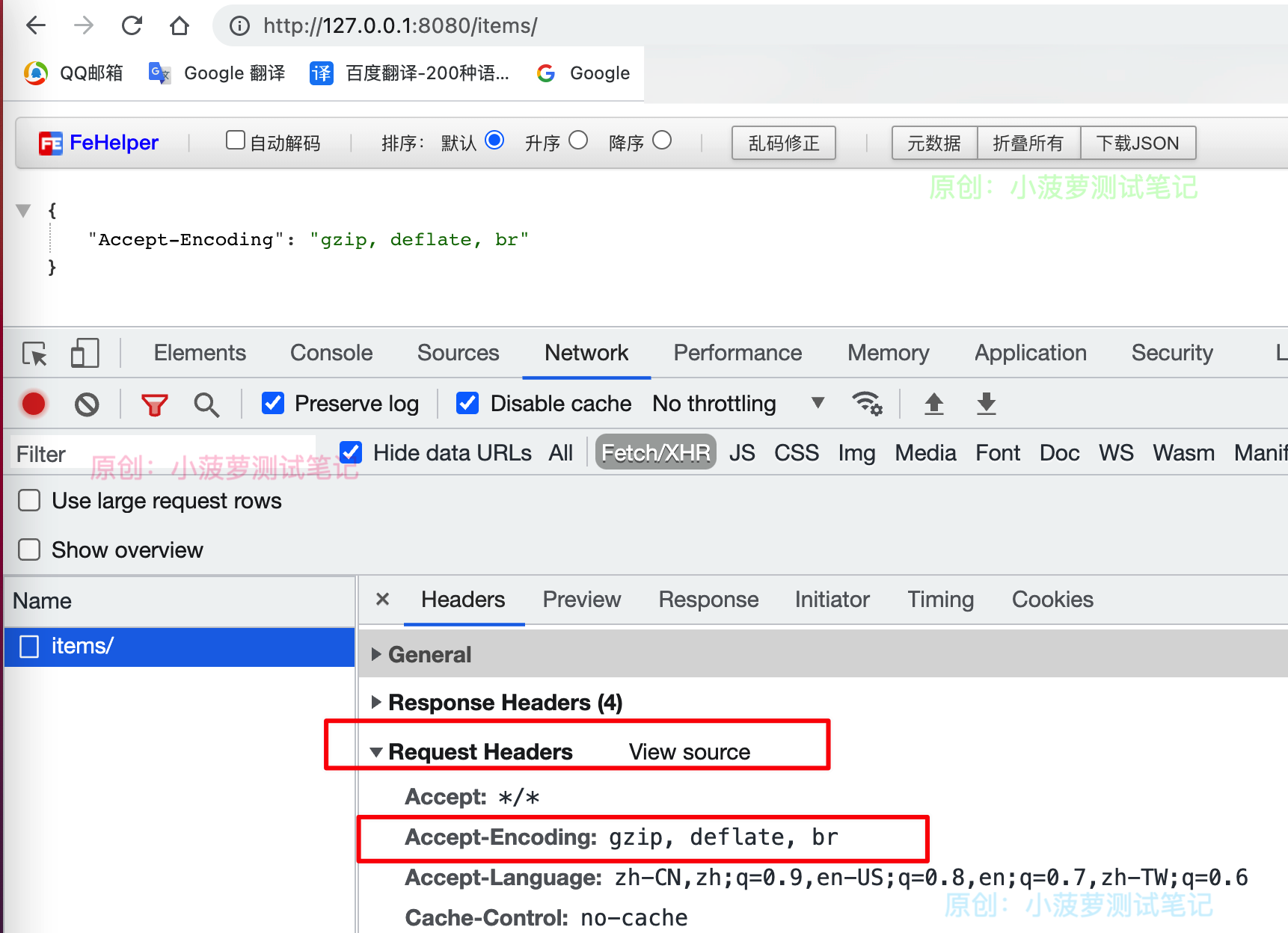Close the request details panel
This screenshot has height=933, width=1288.
pyautogui.click(x=382, y=599)
